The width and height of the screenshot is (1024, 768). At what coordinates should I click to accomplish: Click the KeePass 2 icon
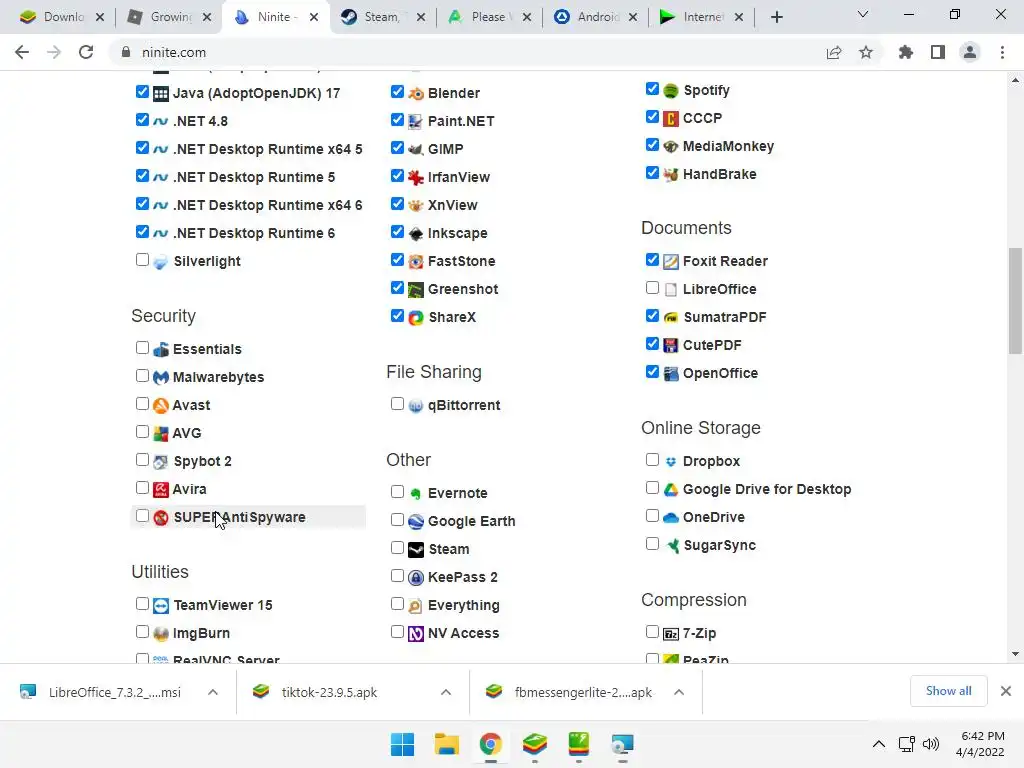pos(416,577)
